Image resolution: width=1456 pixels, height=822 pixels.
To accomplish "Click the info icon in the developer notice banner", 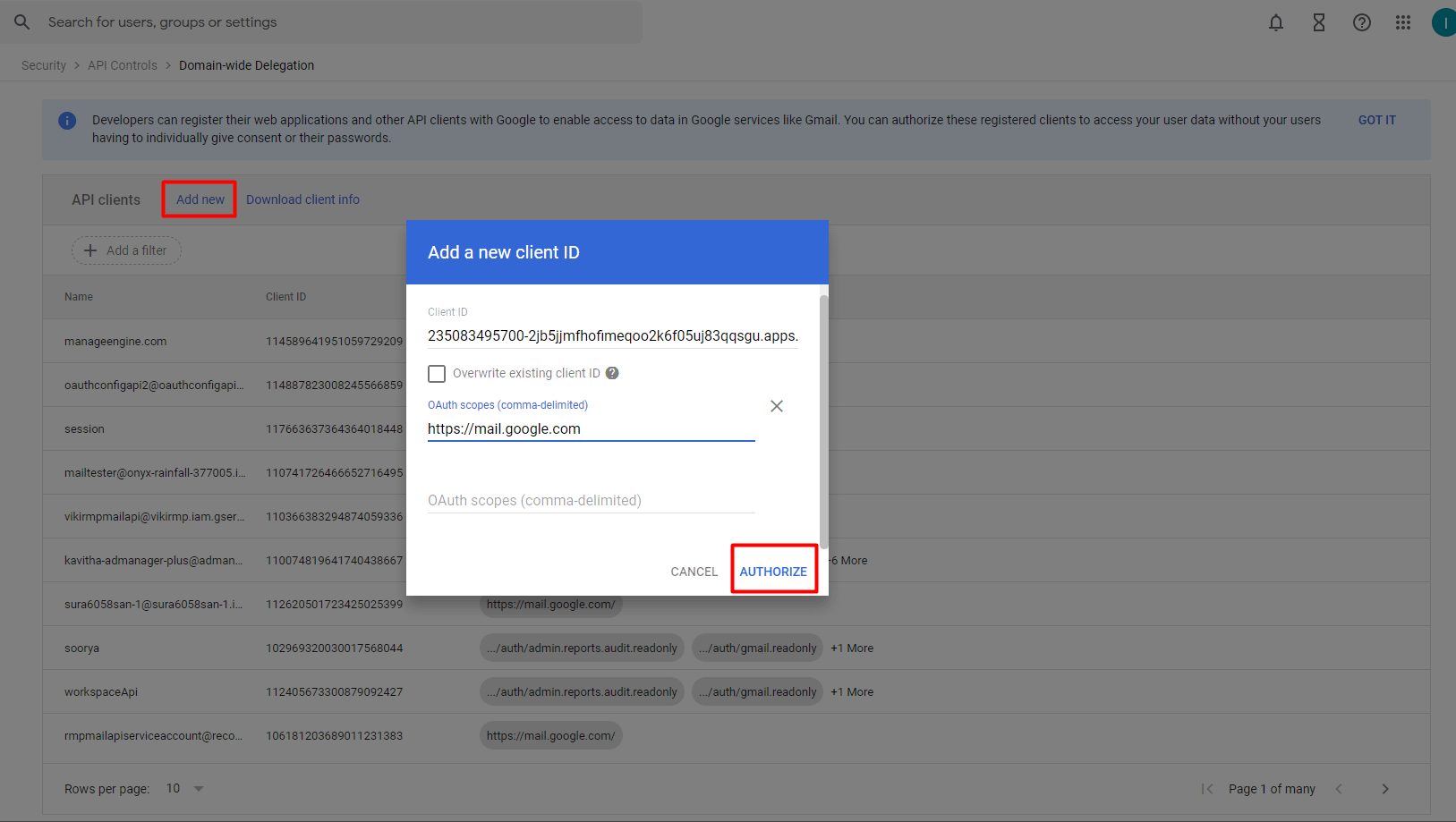I will click(67, 120).
